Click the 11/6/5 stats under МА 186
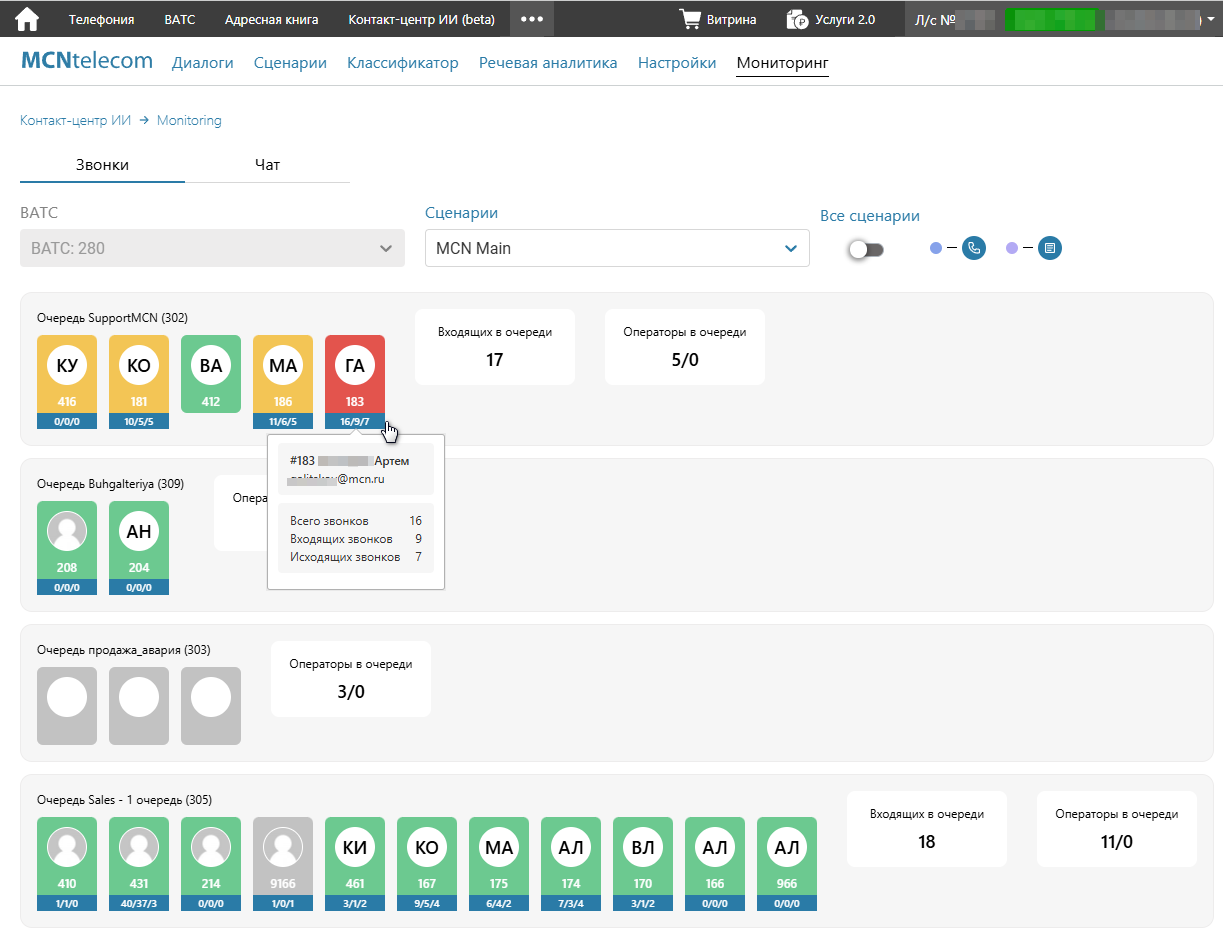 [x=283, y=421]
